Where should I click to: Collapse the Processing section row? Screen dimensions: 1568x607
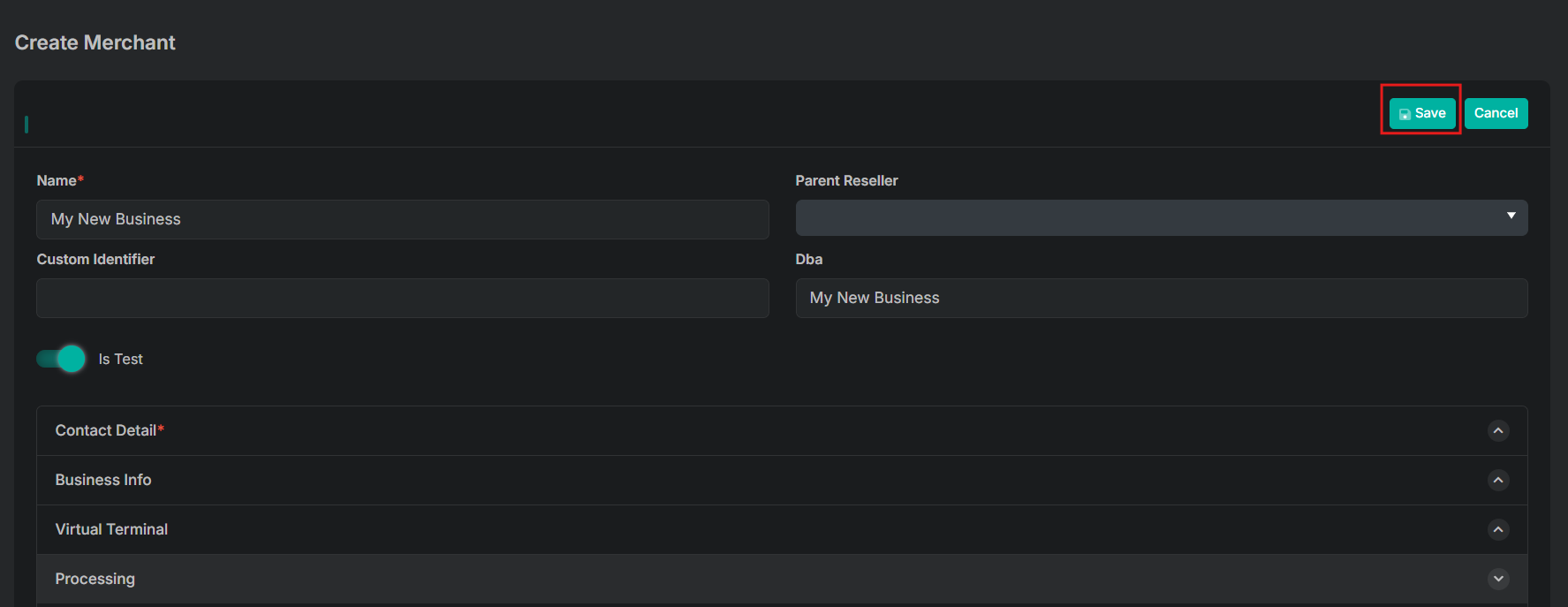click(x=782, y=579)
